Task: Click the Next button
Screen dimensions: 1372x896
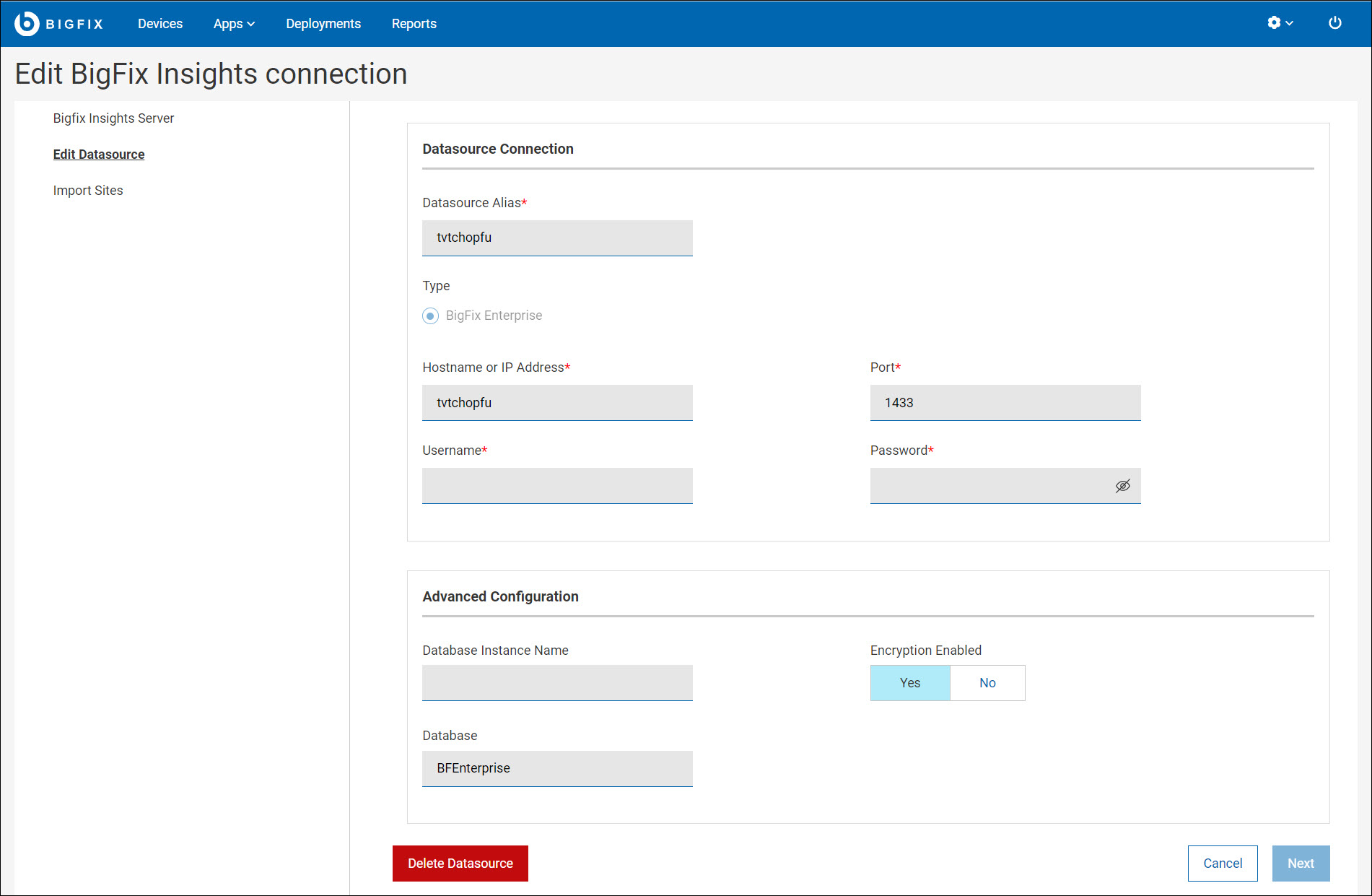Action: [x=1300, y=864]
